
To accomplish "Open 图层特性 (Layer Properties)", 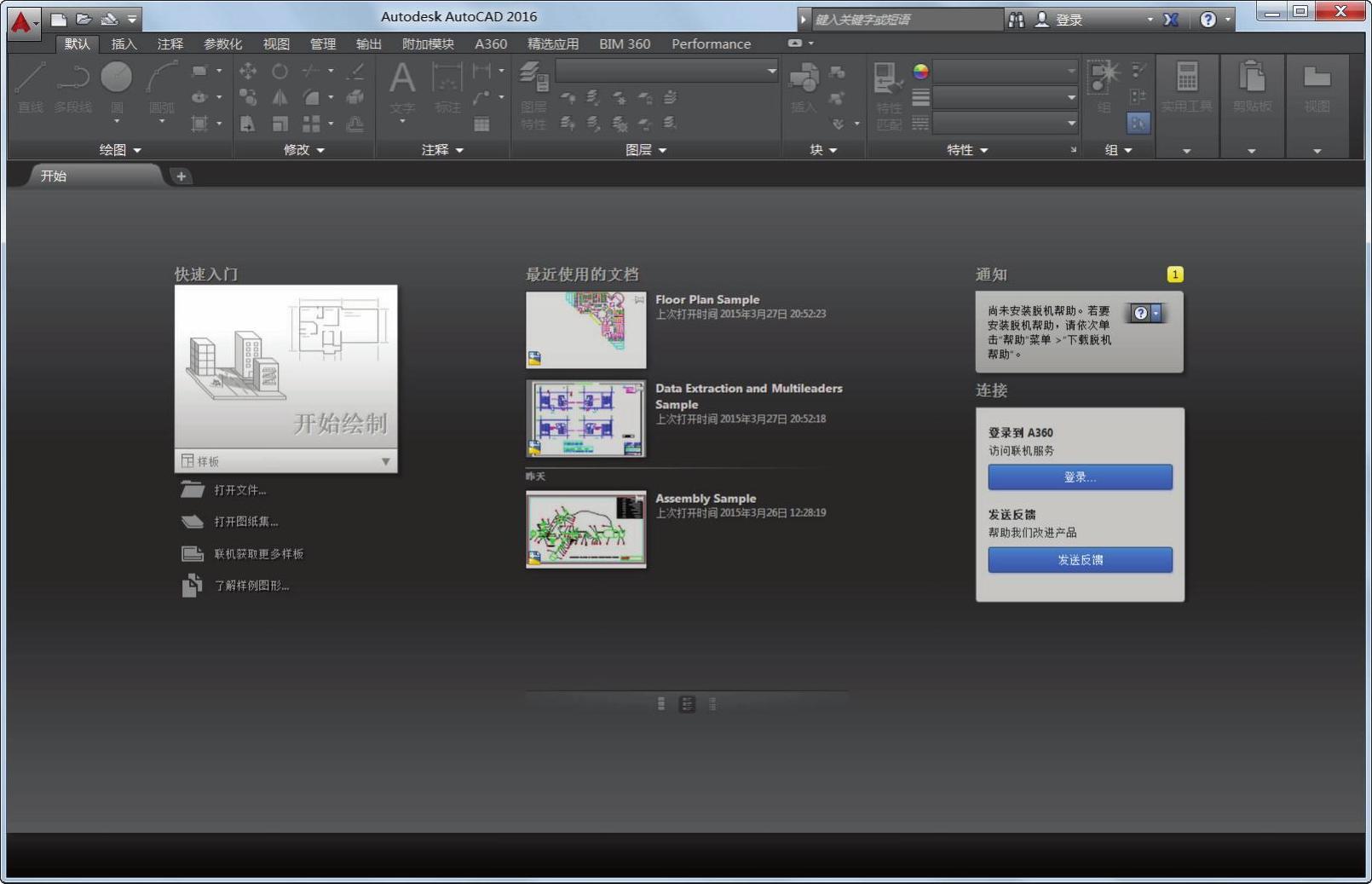I will pos(533,95).
